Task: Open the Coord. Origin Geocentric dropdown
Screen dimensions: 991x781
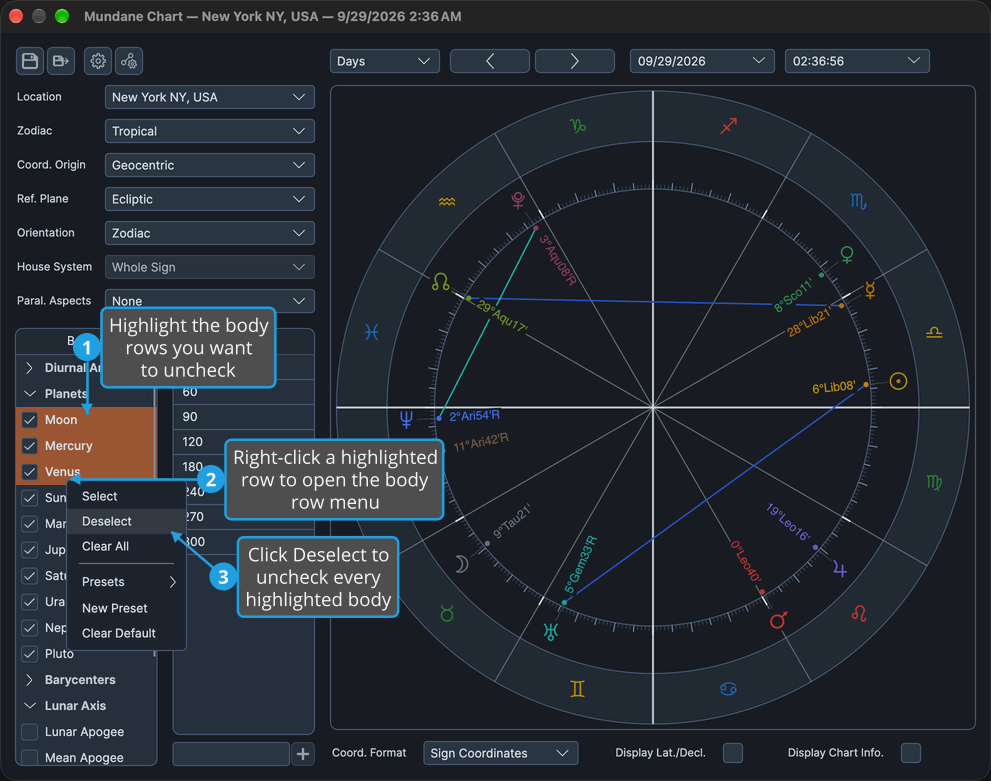Action: click(x=210, y=166)
